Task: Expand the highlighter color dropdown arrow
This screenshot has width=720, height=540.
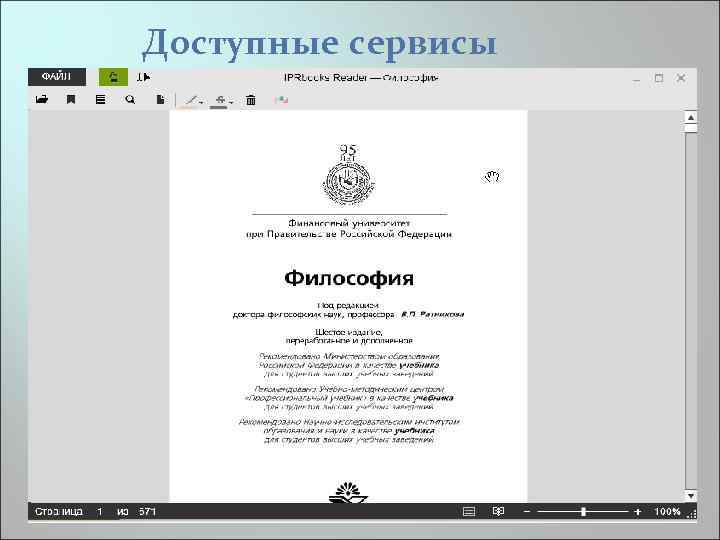Action: [x=201, y=102]
